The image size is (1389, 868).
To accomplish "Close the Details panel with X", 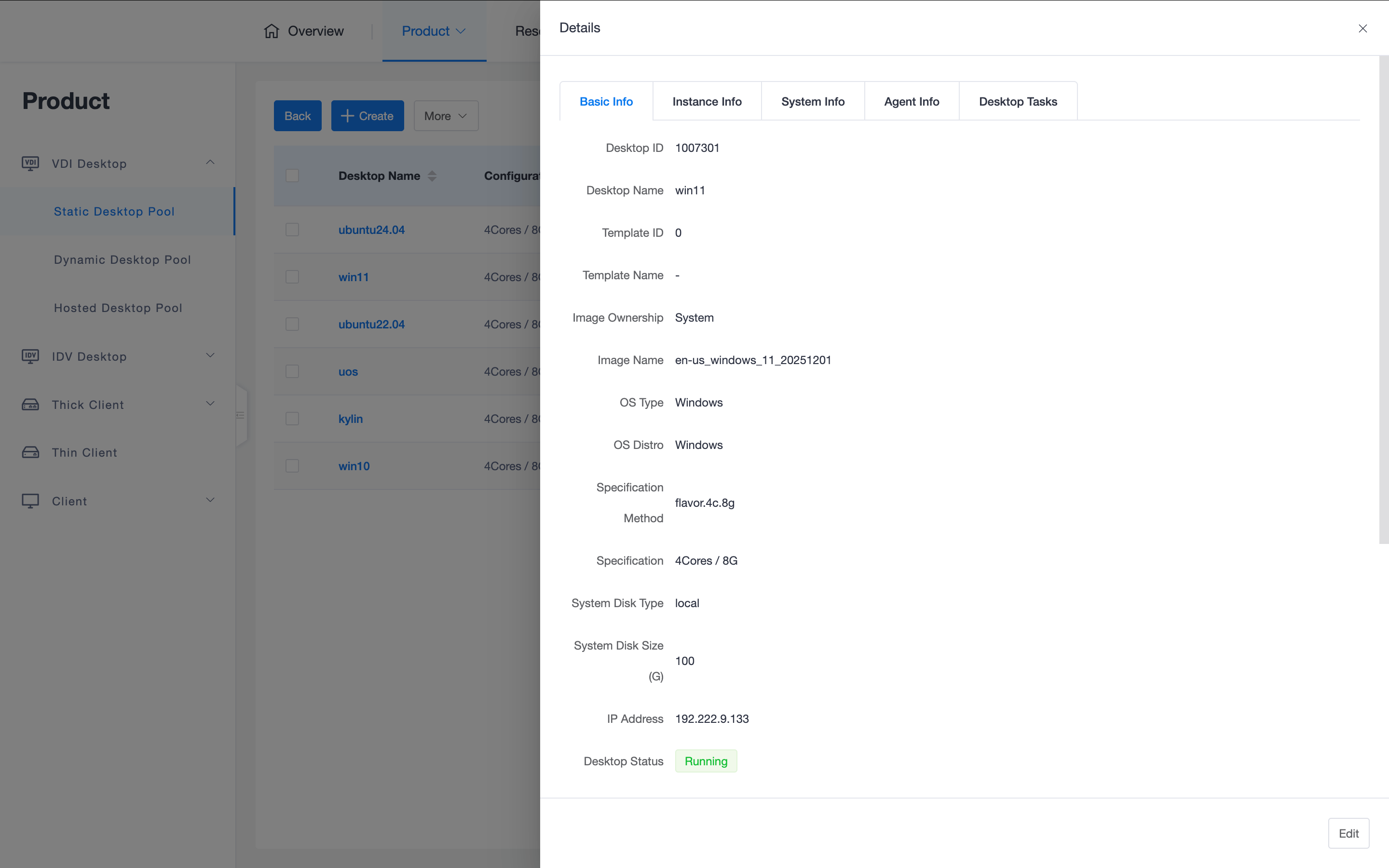I will pos(1362,28).
